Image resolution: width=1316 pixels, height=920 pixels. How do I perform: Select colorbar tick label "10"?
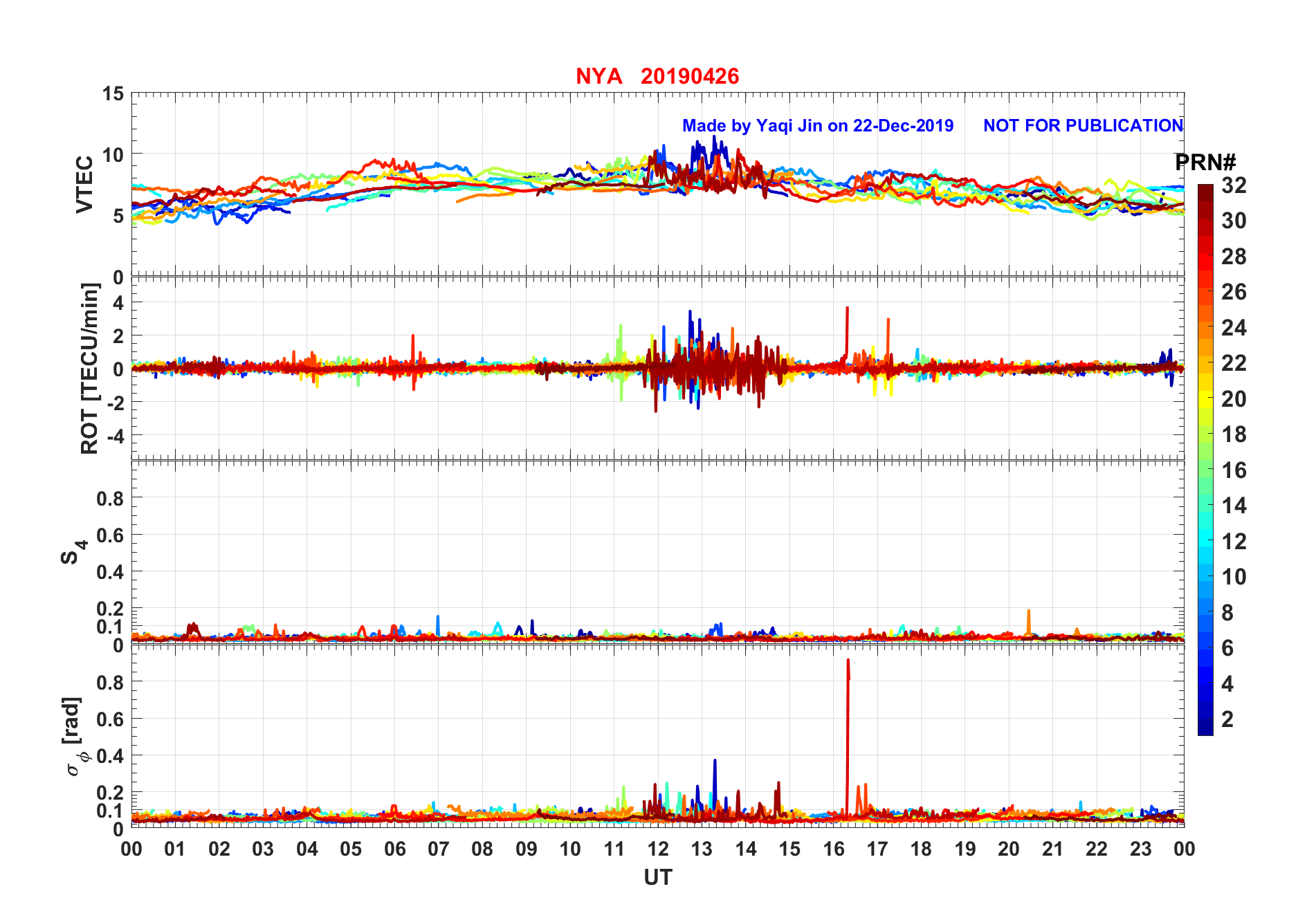(1234, 577)
